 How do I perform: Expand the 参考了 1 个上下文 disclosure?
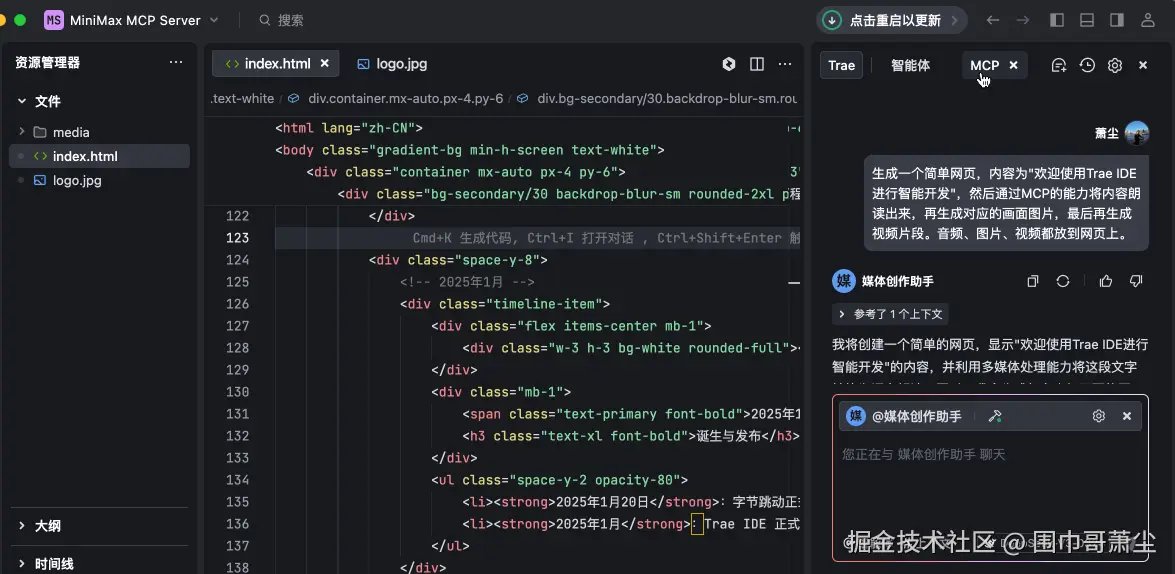pos(890,314)
